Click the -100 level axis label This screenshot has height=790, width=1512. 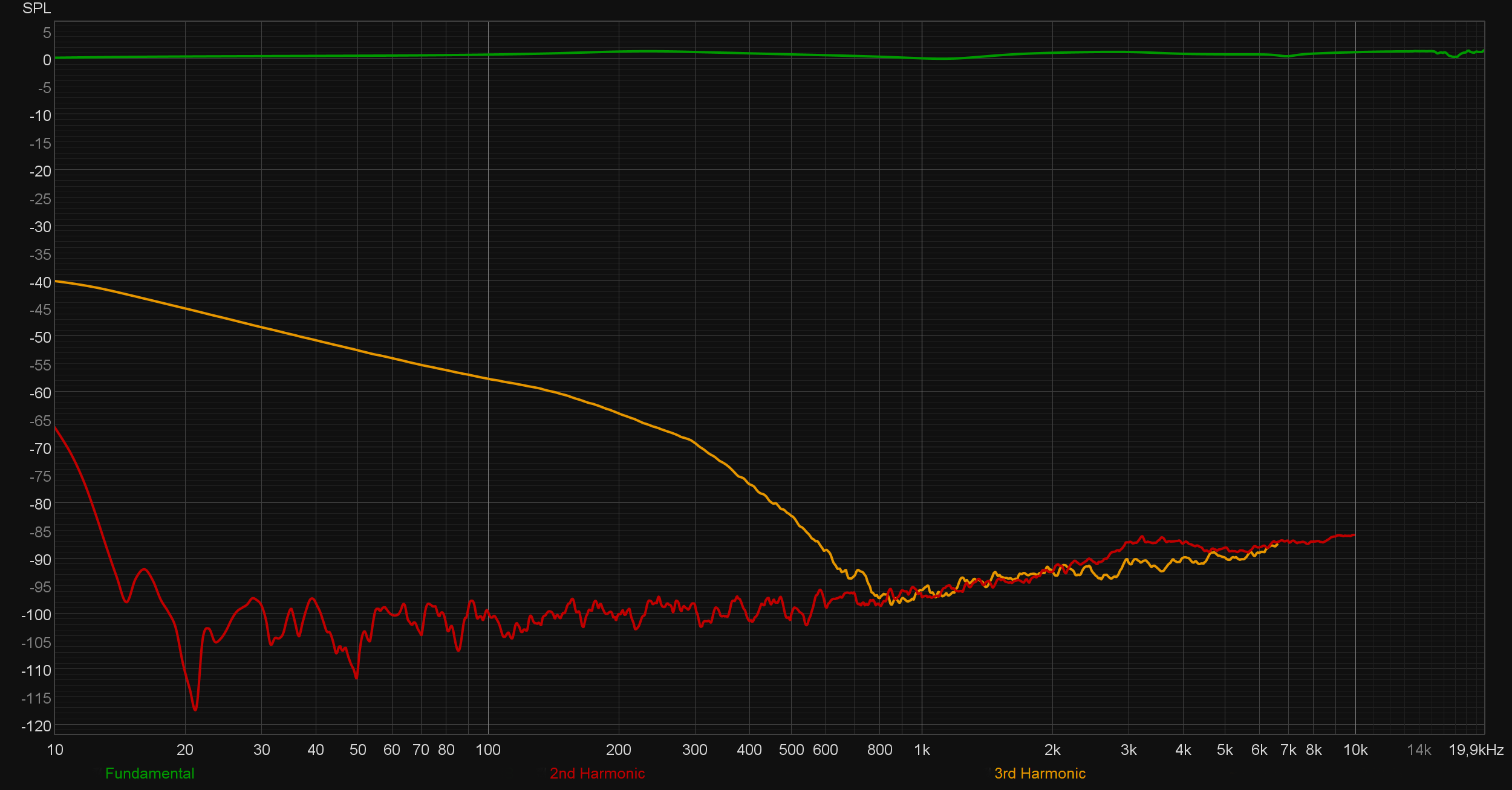pos(36,615)
